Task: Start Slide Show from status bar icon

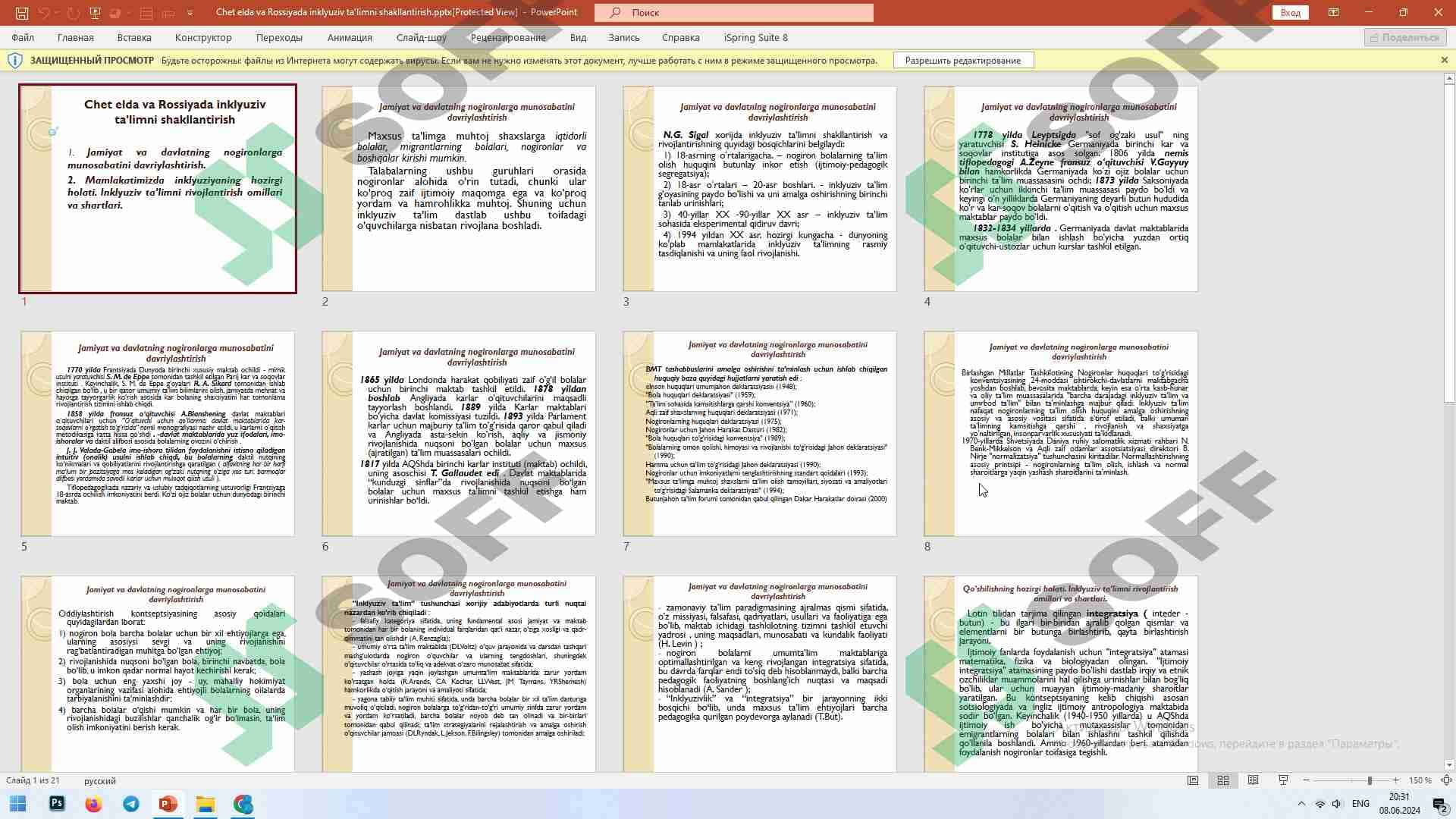Action: [x=1283, y=780]
